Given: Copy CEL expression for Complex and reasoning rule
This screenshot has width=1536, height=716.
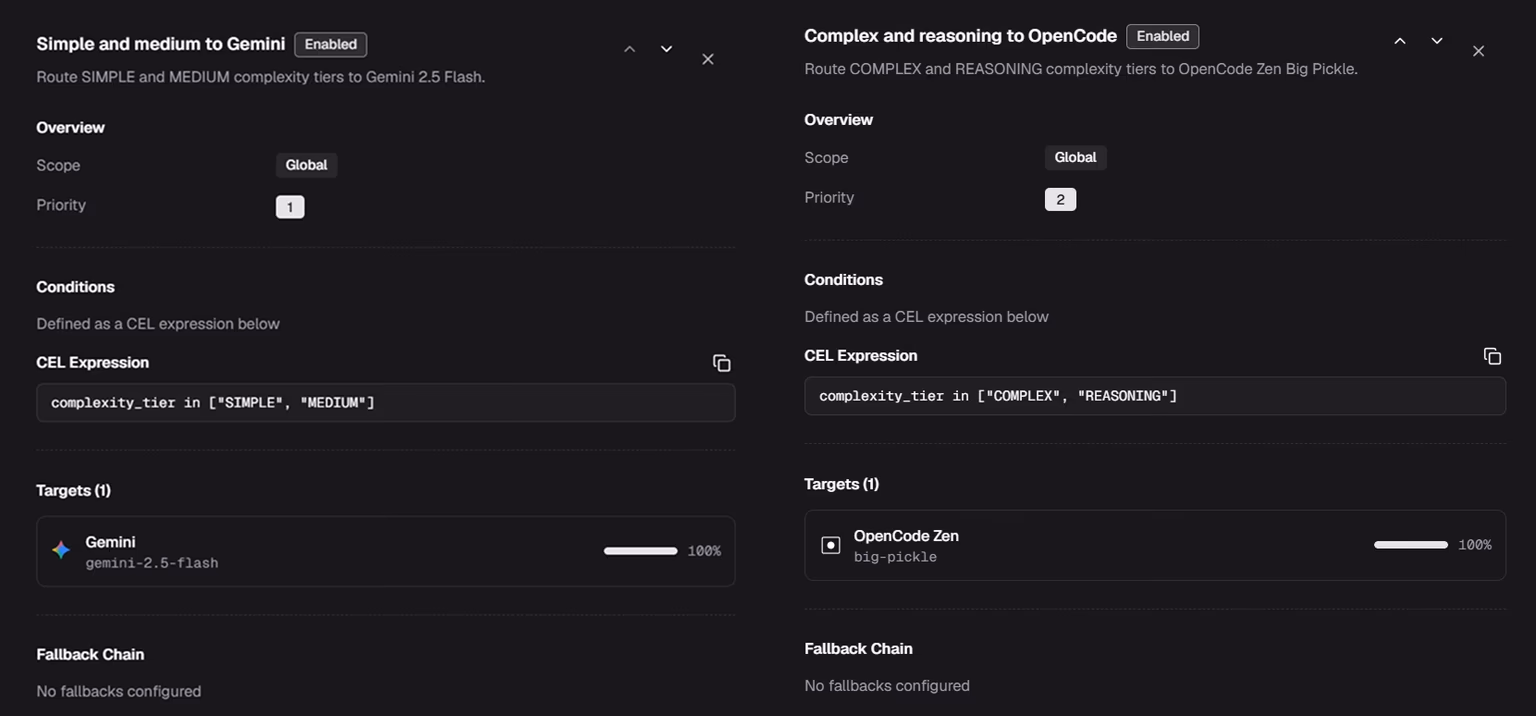Looking at the screenshot, I should point(1492,356).
